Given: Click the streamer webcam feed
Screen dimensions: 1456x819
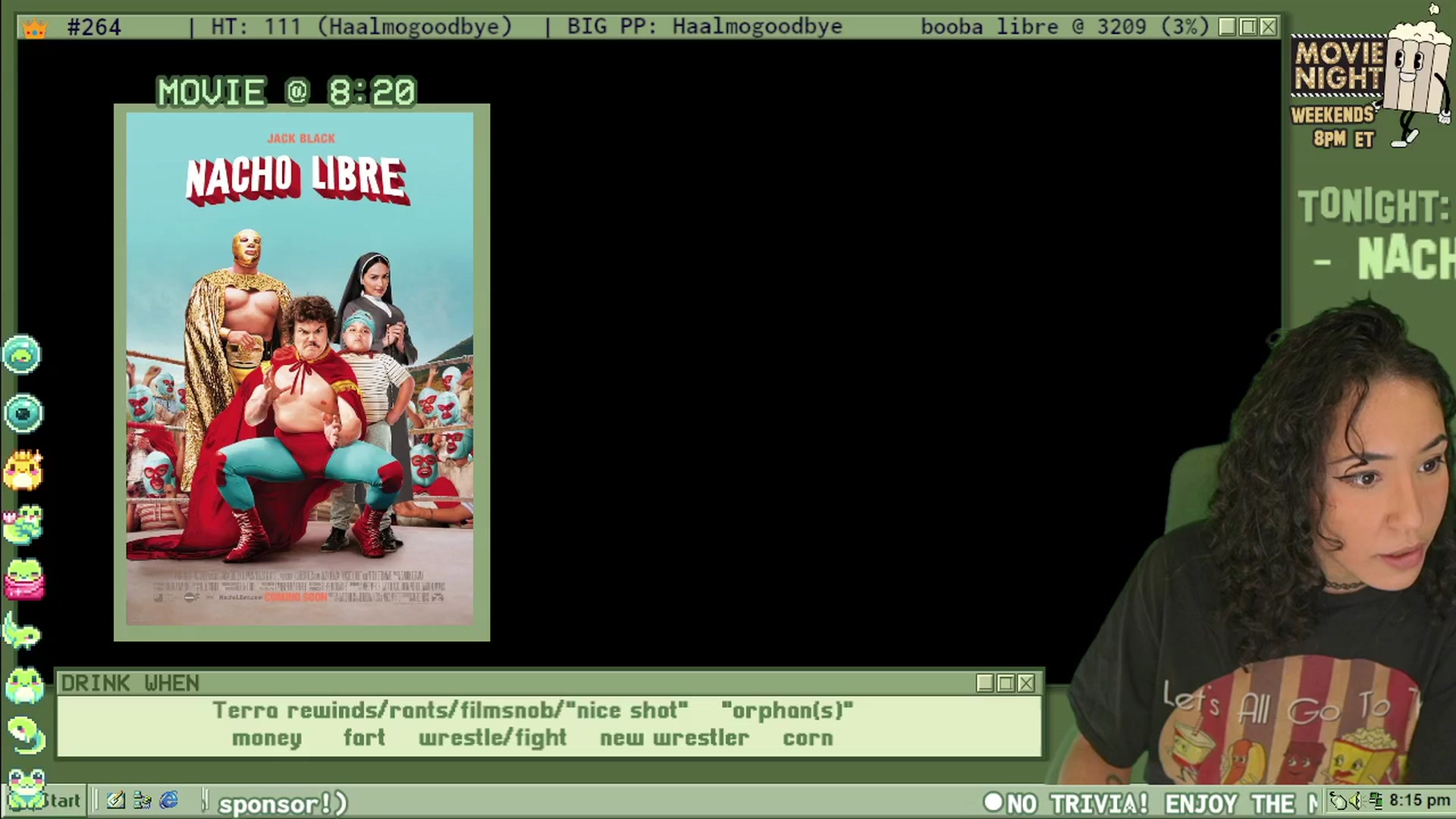Looking at the screenshot, I should [x=1259, y=542].
